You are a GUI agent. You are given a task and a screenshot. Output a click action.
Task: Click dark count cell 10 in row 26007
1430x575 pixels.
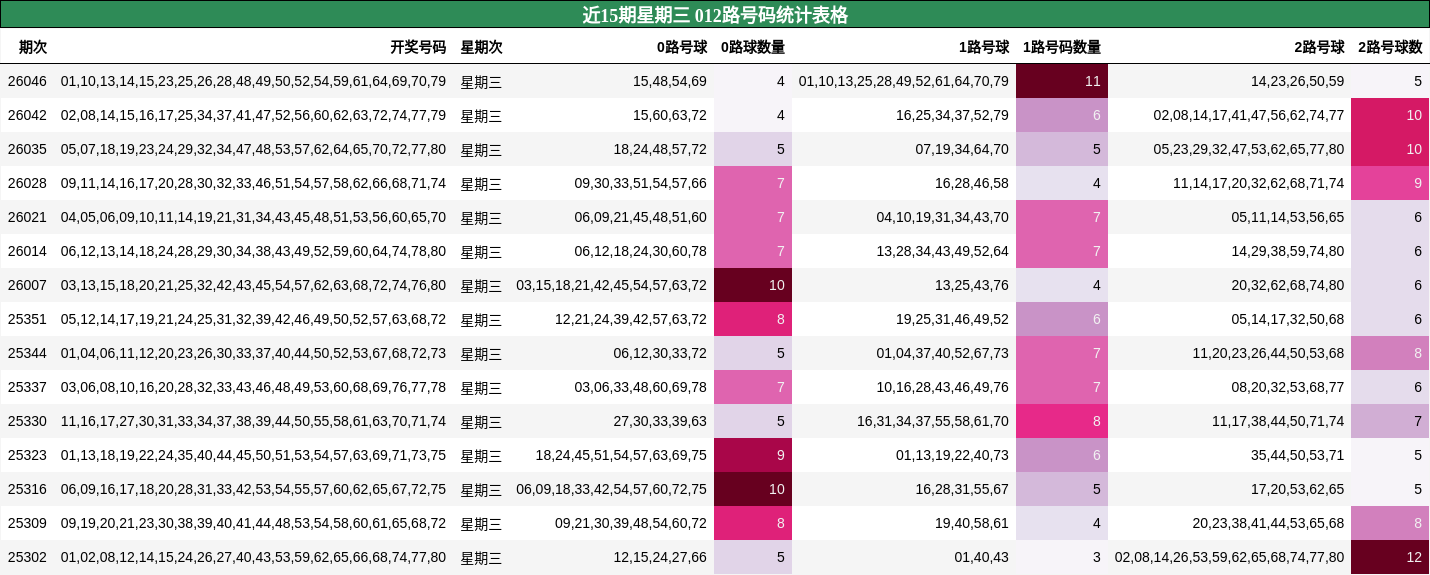coord(753,285)
